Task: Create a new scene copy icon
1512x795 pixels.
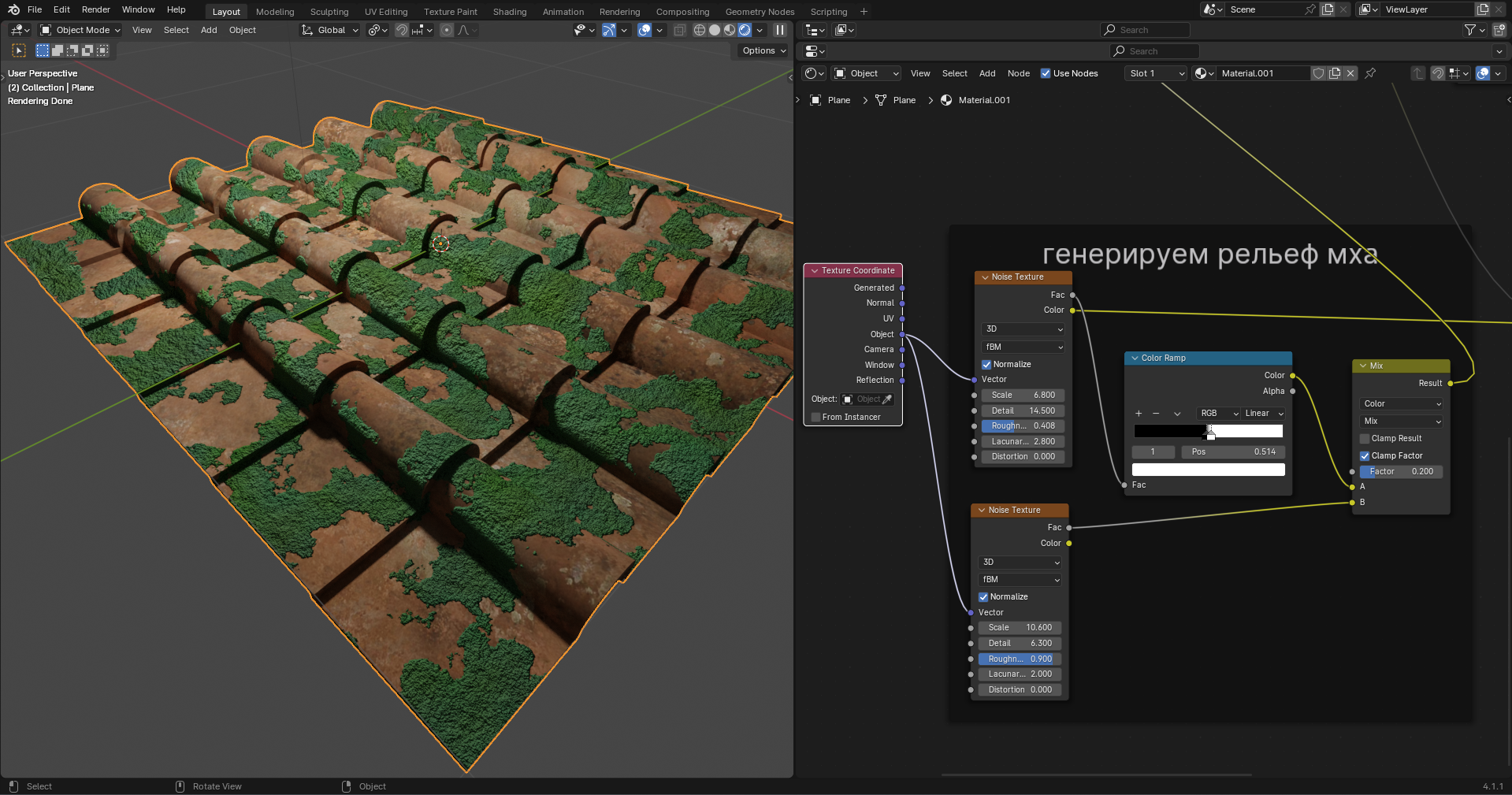Action: [x=1328, y=9]
